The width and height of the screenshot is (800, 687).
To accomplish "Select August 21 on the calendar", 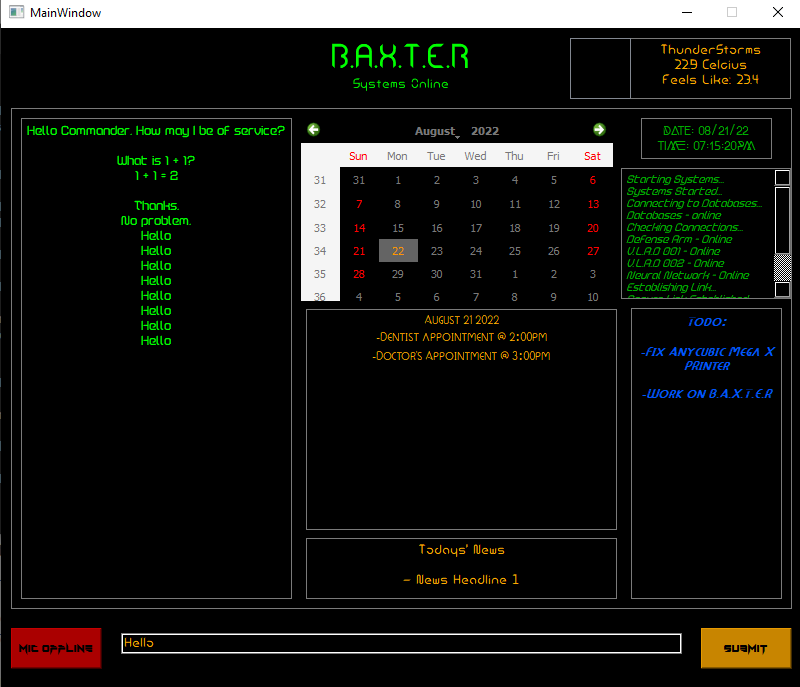I will [359, 251].
